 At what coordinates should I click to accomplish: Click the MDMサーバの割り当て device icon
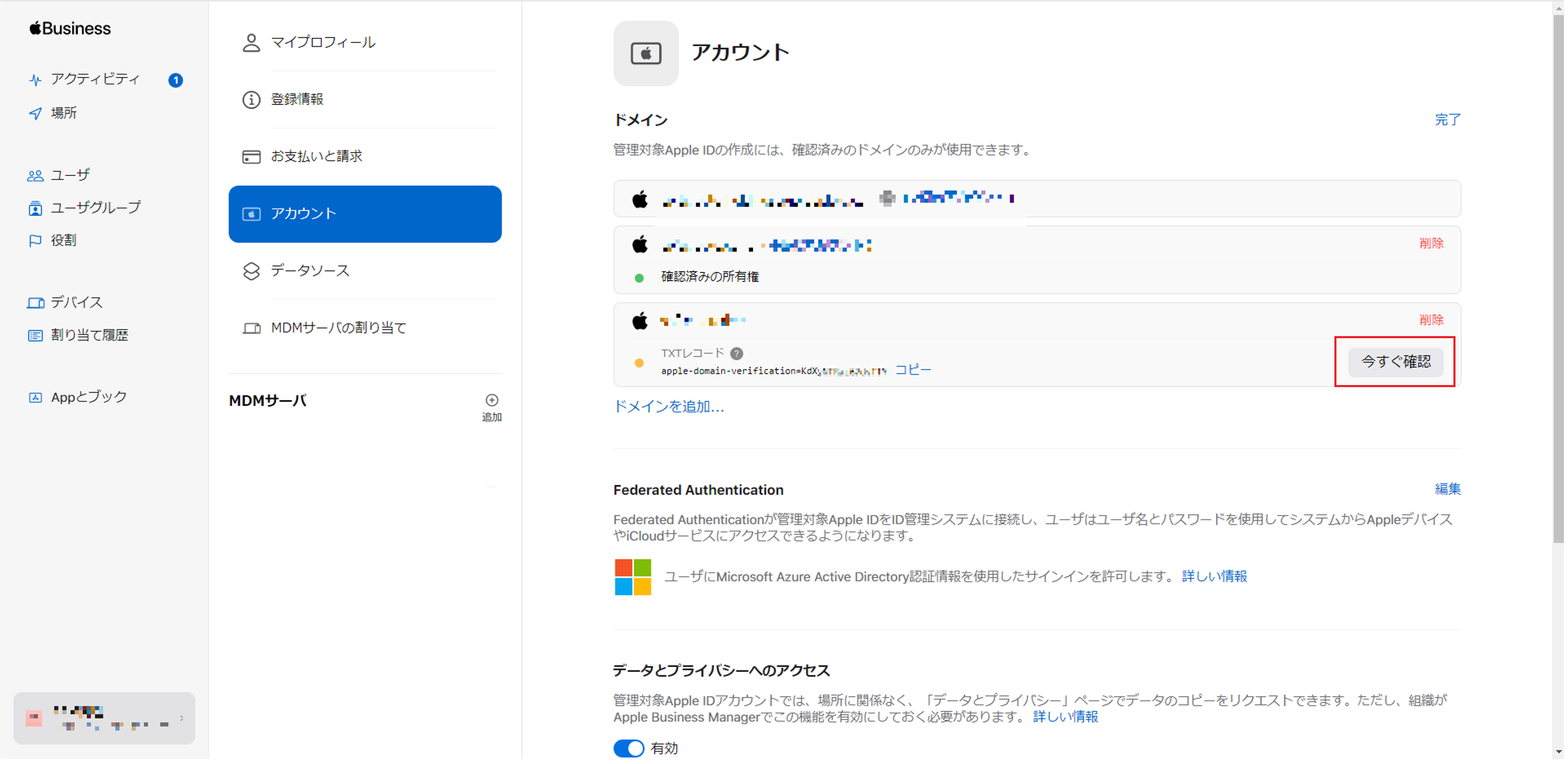(x=252, y=329)
